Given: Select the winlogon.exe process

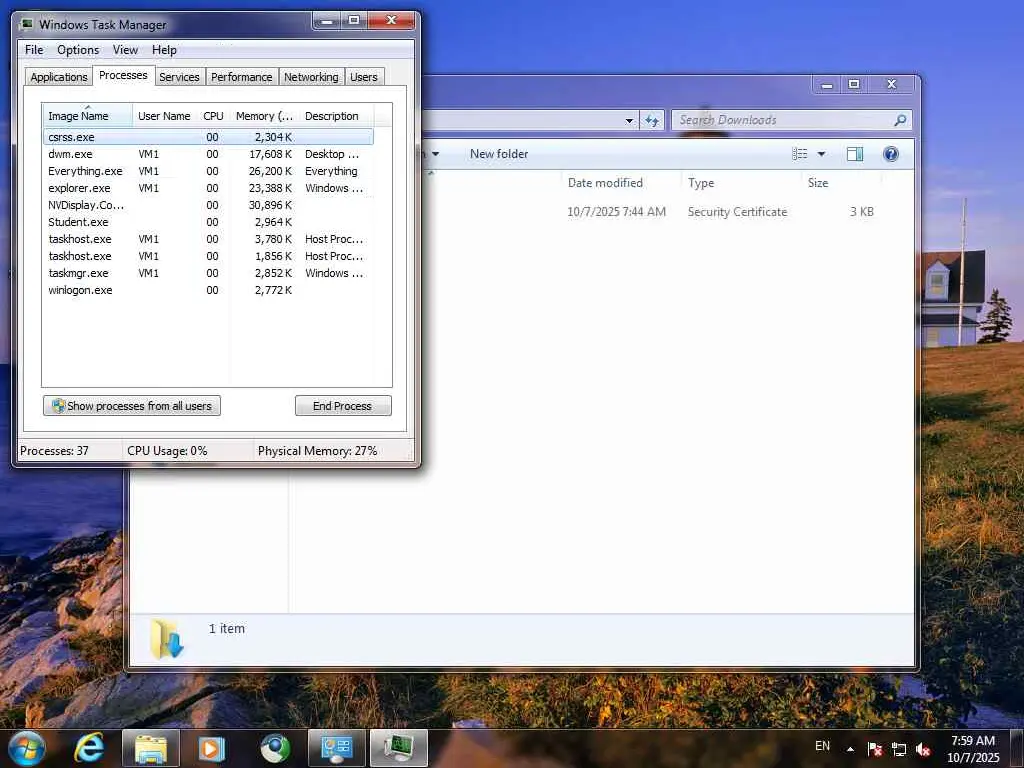Looking at the screenshot, I should click(x=208, y=290).
